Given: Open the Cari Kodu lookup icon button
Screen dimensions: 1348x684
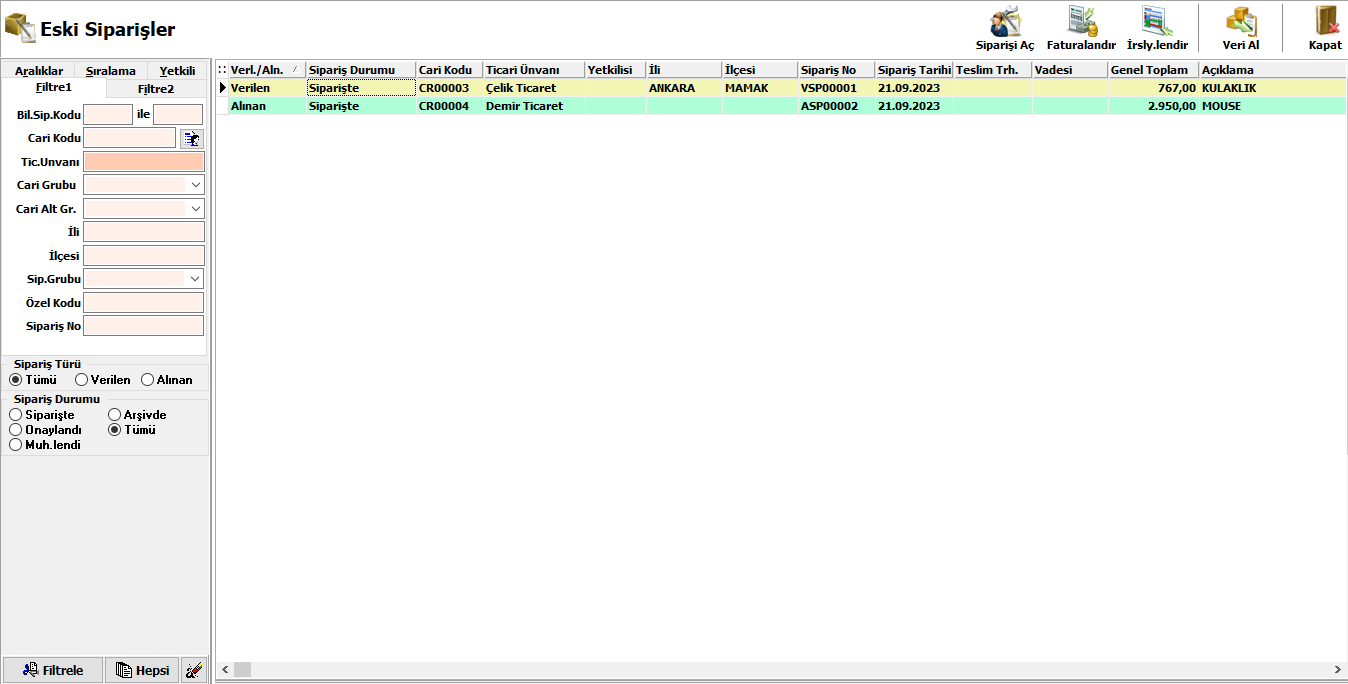Looking at the screenshot, I should tap(192, 138).
